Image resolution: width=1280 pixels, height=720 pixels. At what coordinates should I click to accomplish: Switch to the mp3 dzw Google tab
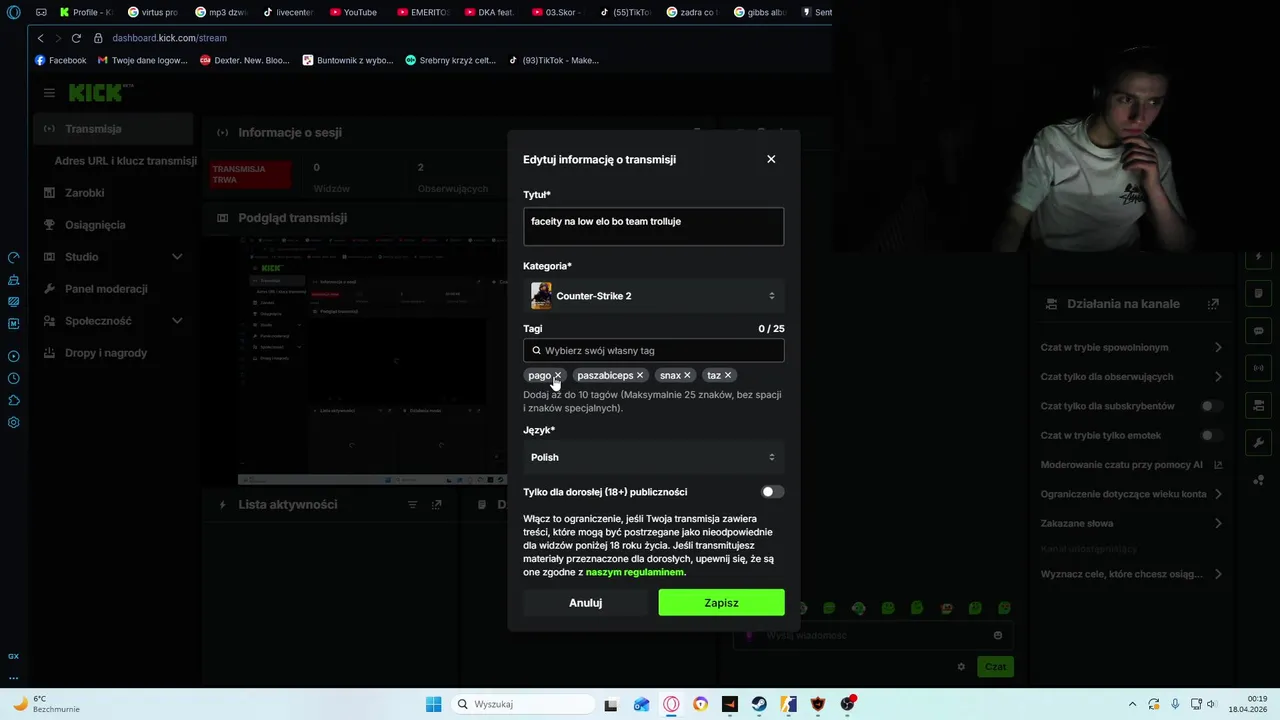(x=220, y=12)
